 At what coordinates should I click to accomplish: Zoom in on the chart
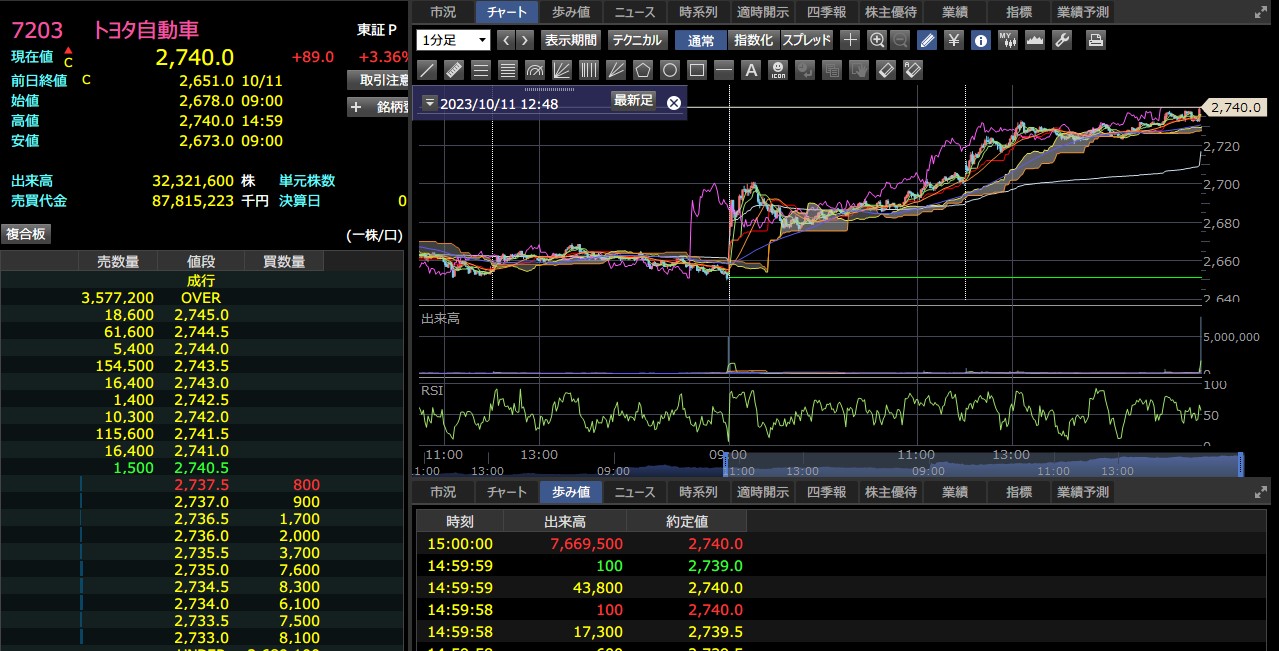click(x=877, y=40)
